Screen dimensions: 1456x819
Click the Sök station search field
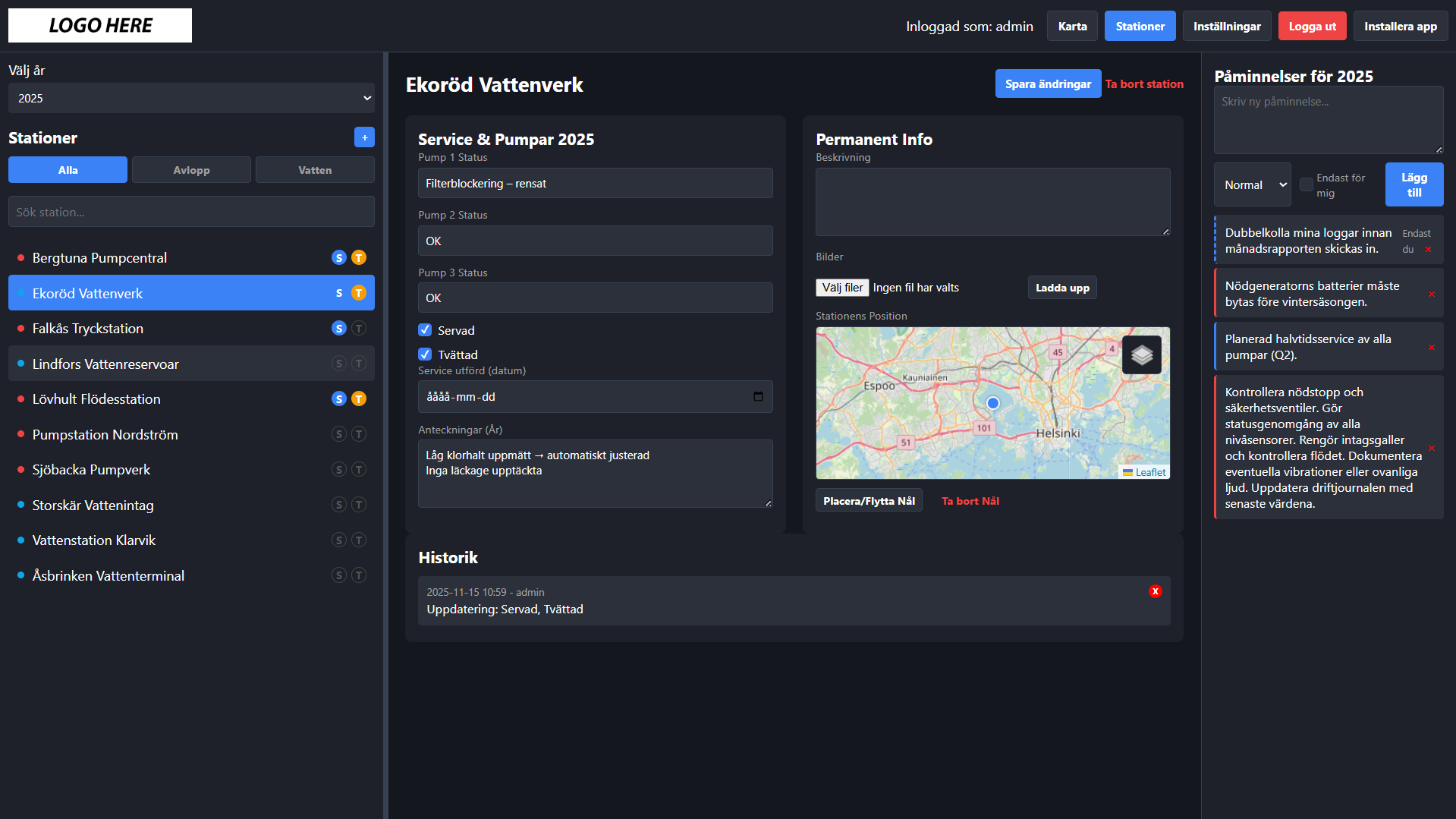pos(191,212)
